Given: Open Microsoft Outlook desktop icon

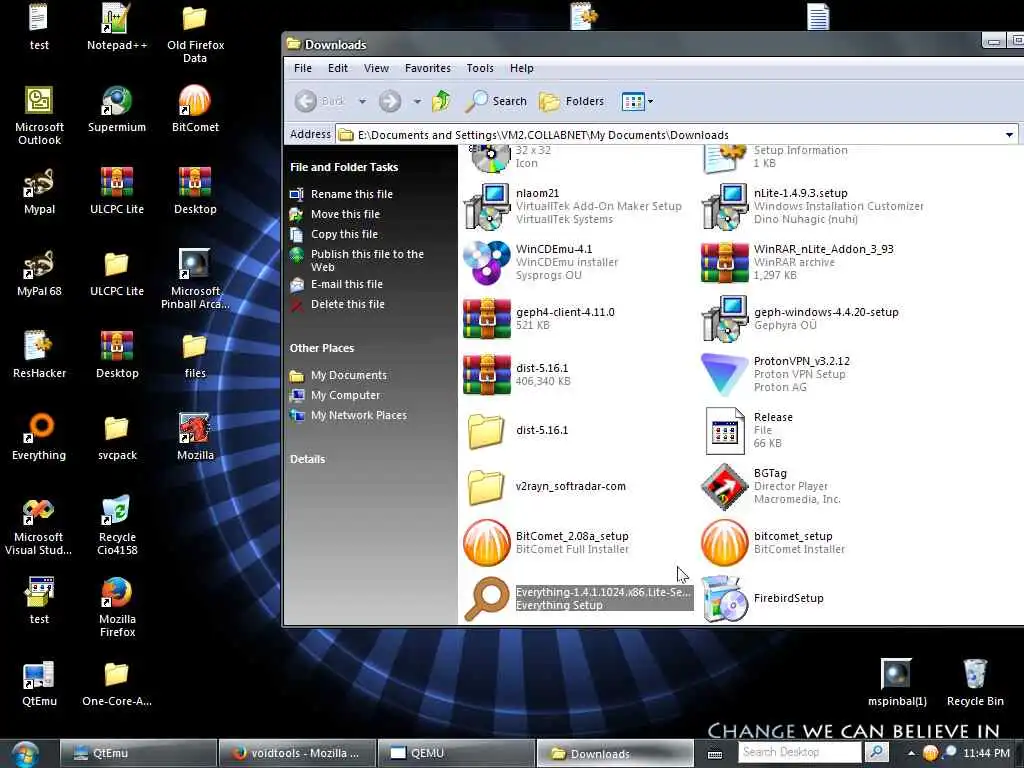Looking at the screenshot, I should tap(39, 115).
